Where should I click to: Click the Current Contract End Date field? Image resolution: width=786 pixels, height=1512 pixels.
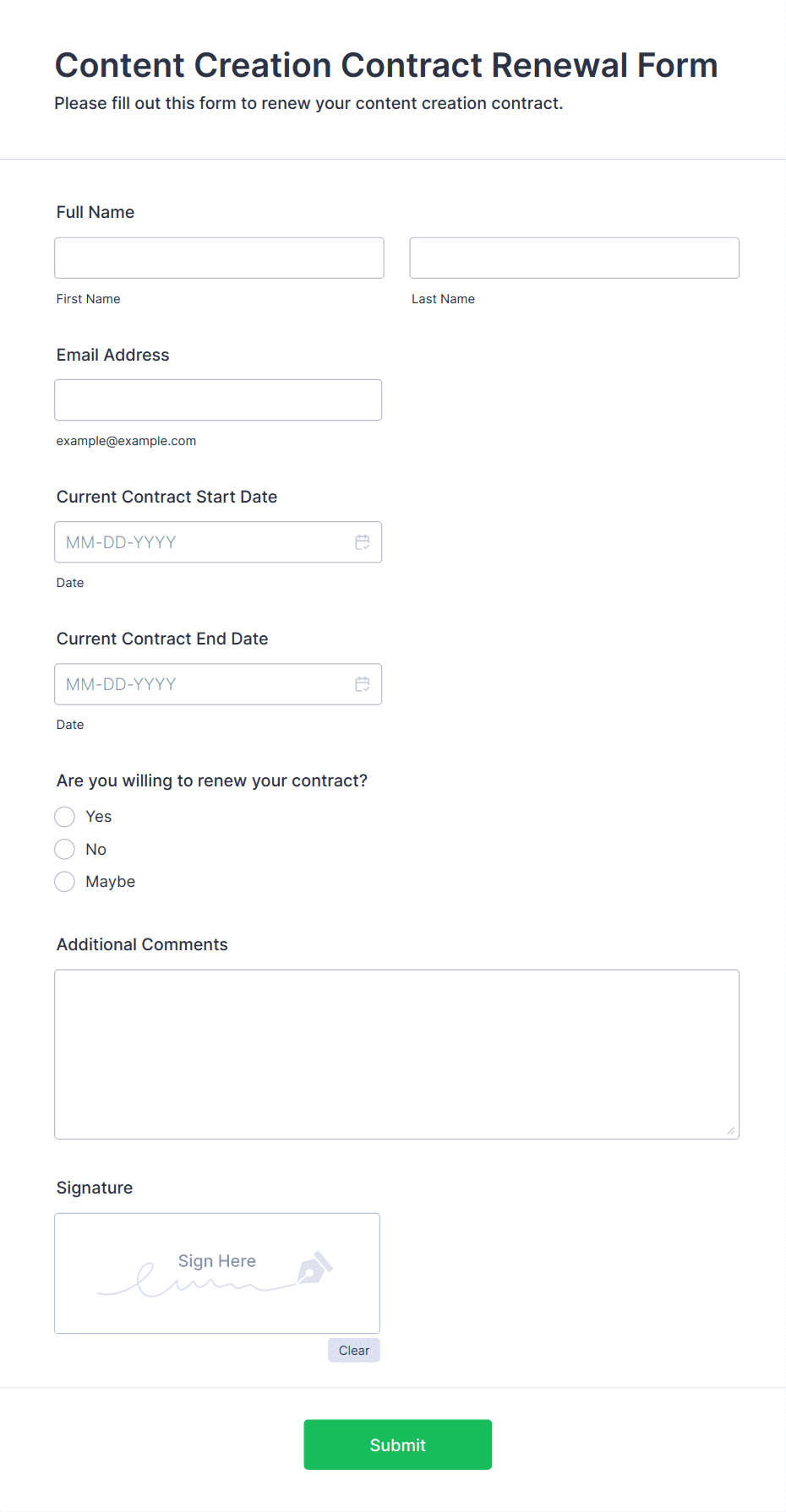203,684
